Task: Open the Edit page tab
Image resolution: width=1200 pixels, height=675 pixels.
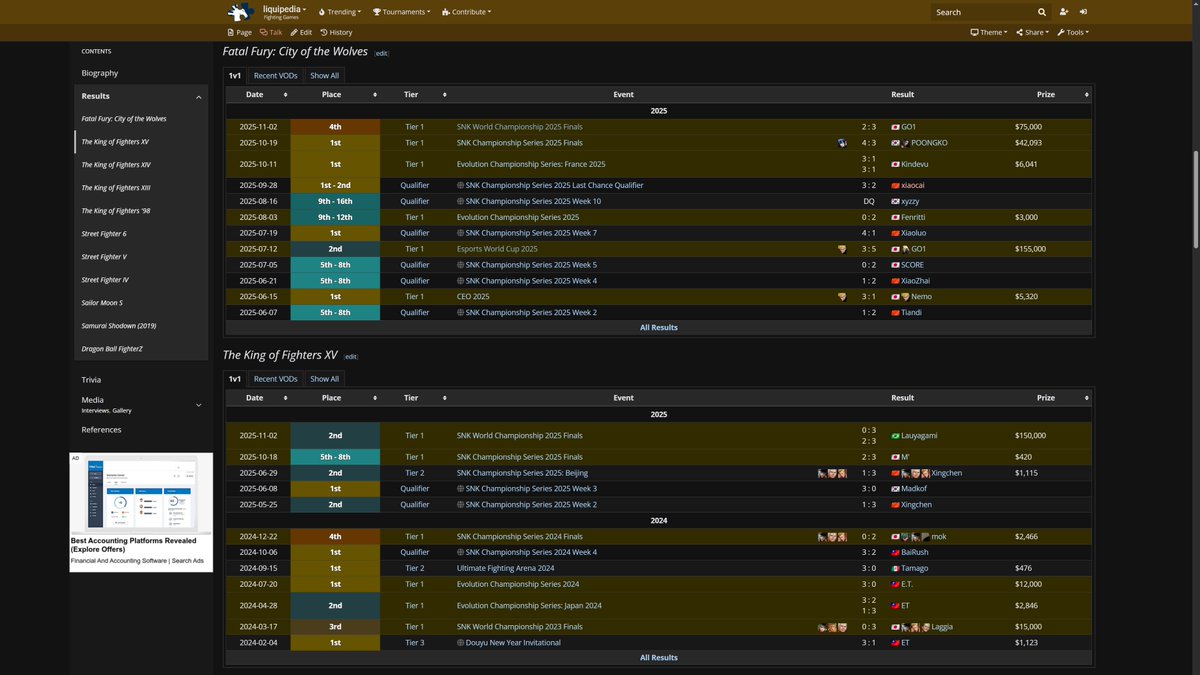Action: tap(301, 32)
